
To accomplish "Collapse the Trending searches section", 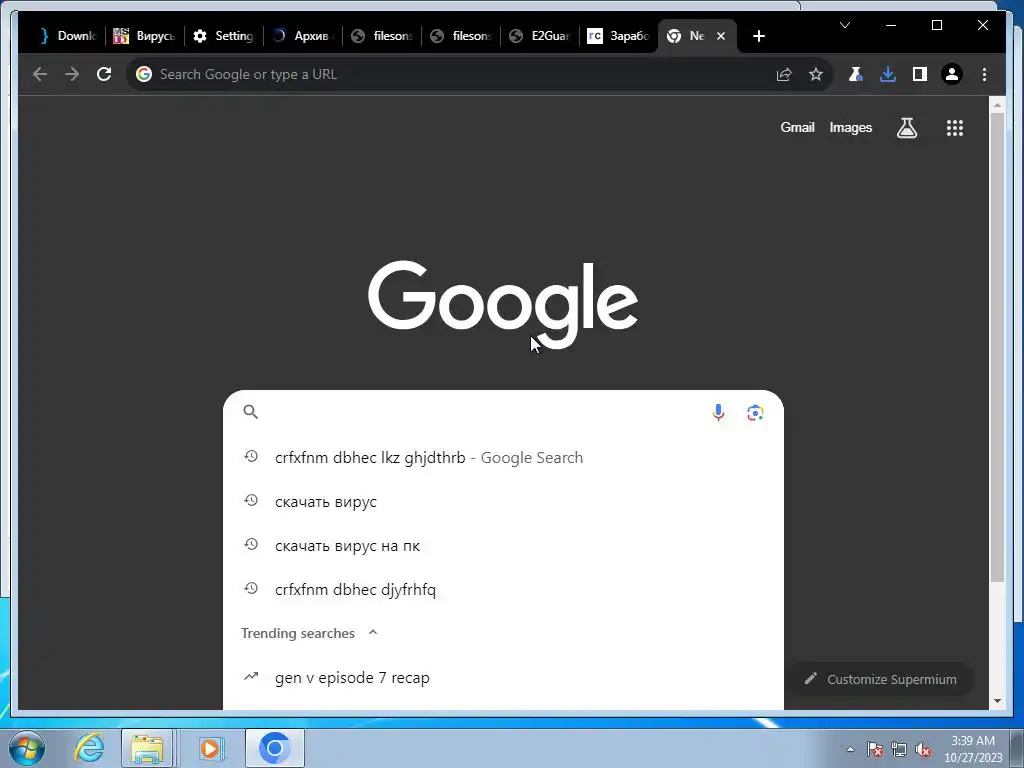I will click(x=373, y=633).
